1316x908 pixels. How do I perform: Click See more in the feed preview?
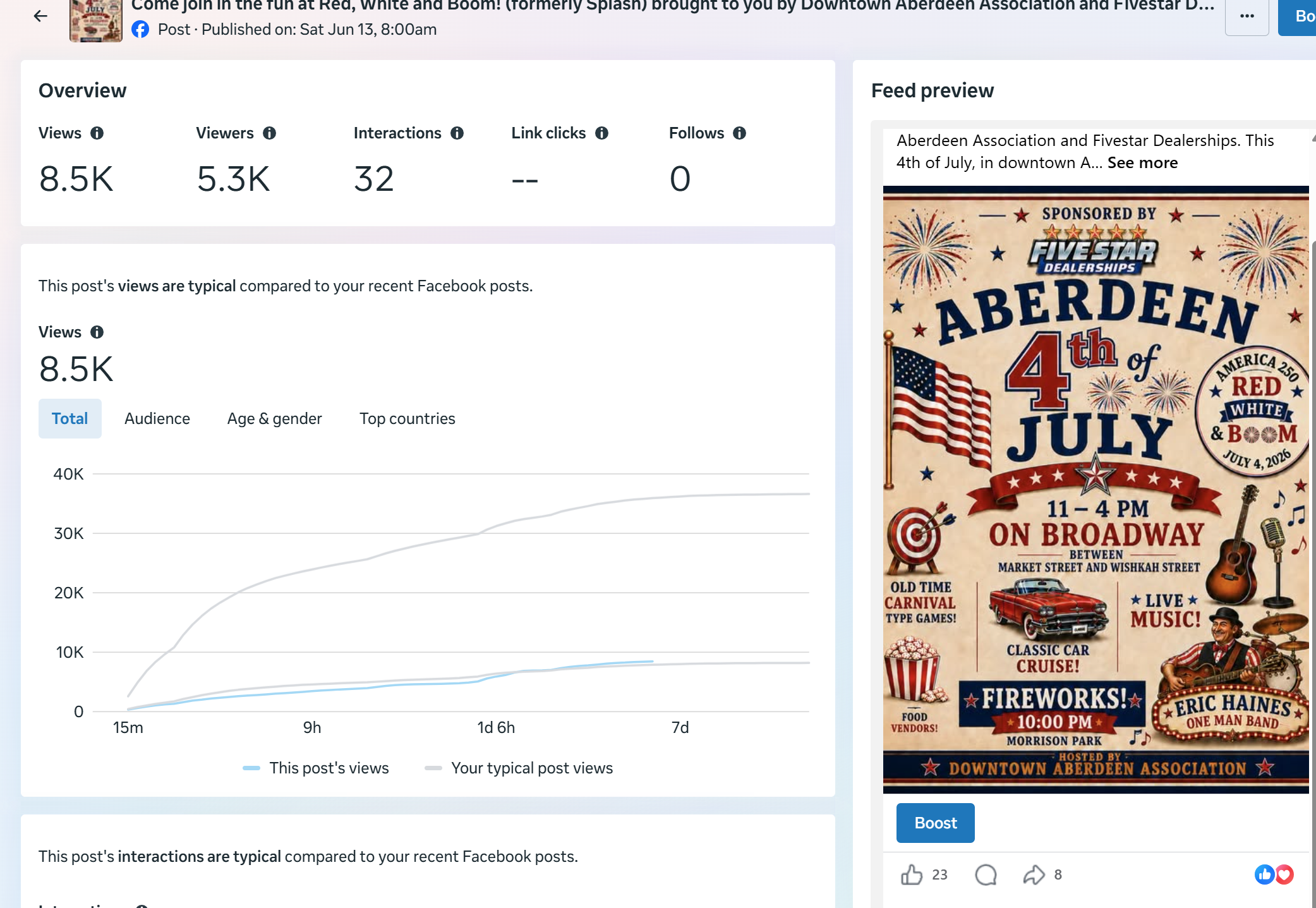(x=1142, y=162)
